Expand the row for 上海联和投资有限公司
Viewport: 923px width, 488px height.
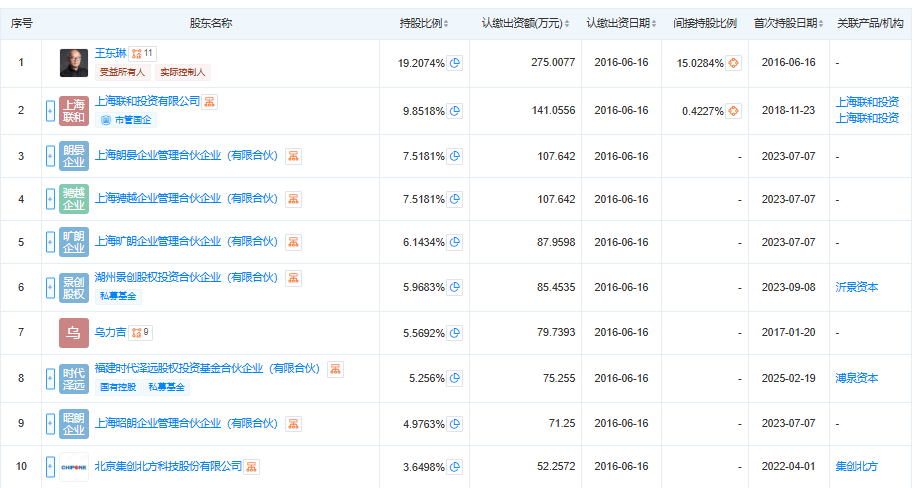pos(50,111)
